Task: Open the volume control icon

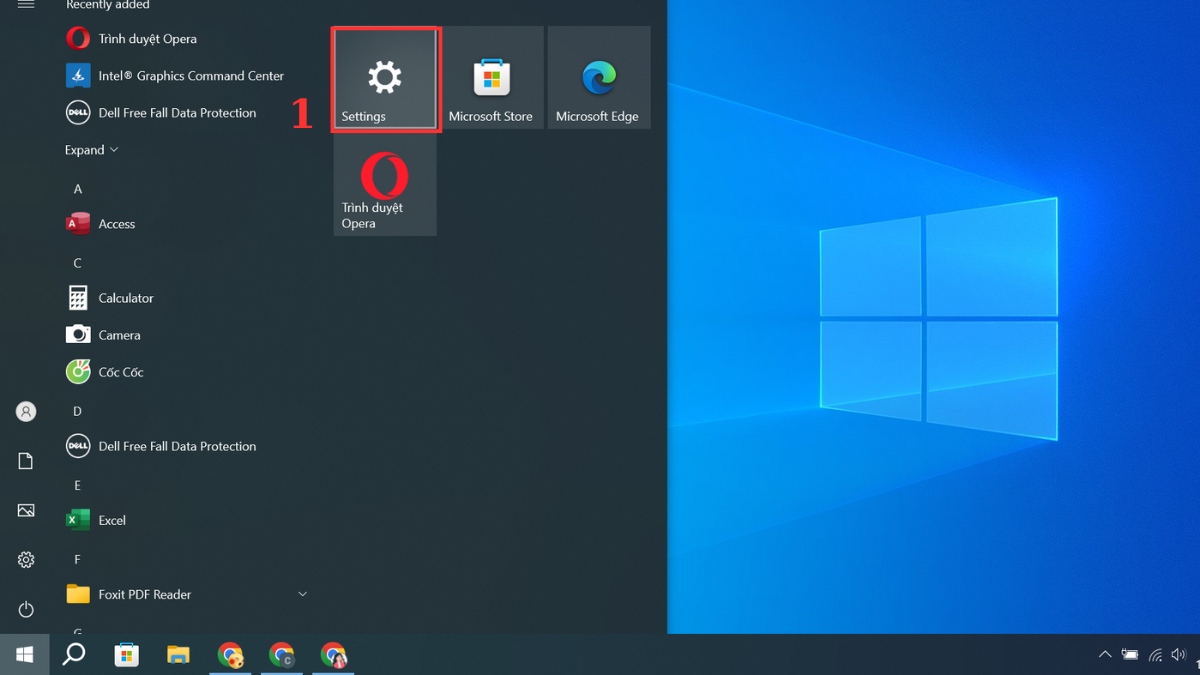Action: click(1179, 655)
